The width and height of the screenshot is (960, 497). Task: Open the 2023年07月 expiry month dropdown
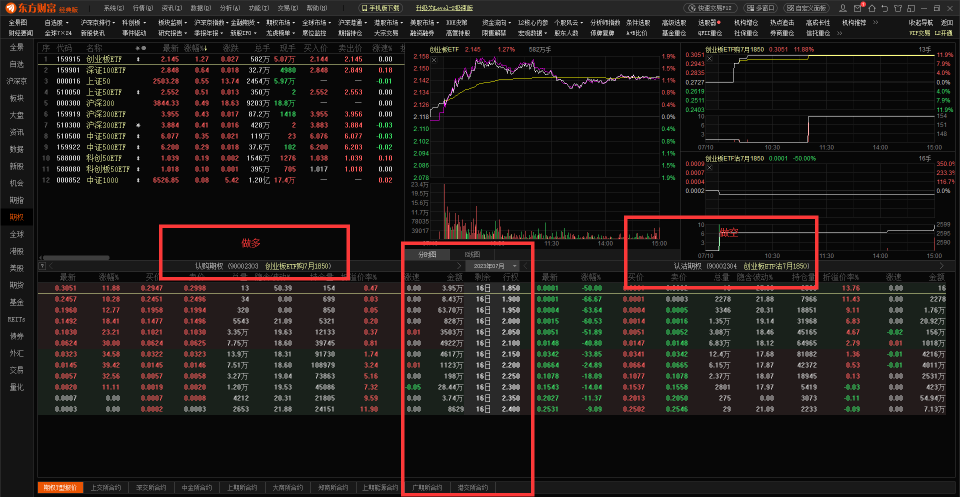coord(492,266)
